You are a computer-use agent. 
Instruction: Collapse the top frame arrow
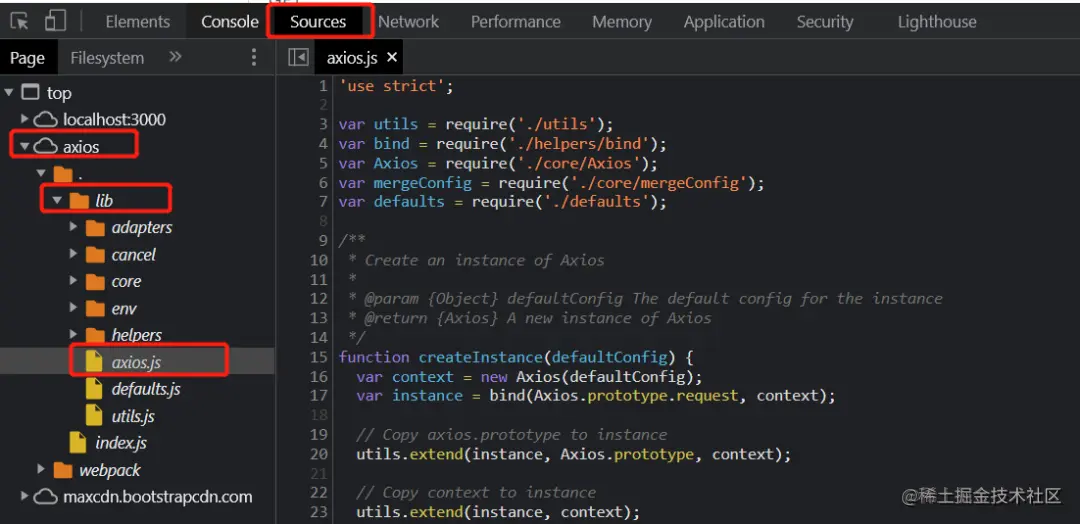tap(8, 92)
